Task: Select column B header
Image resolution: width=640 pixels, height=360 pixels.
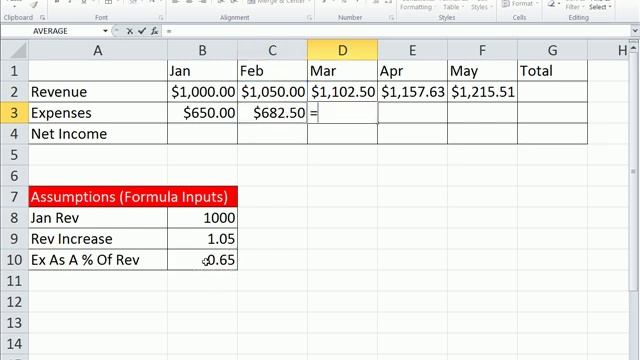Action: tap(202, 50)
